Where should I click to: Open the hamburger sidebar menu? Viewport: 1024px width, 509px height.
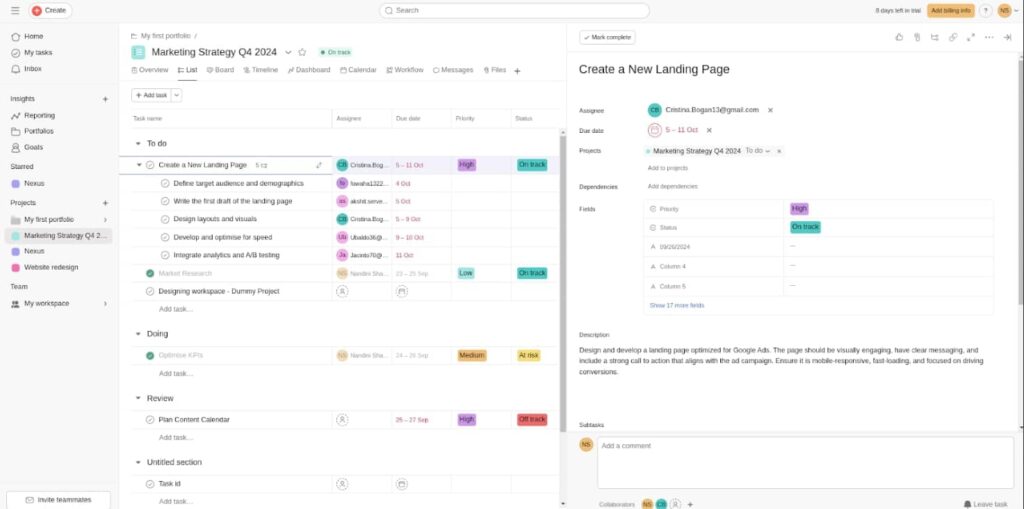(x=15, y=10)
